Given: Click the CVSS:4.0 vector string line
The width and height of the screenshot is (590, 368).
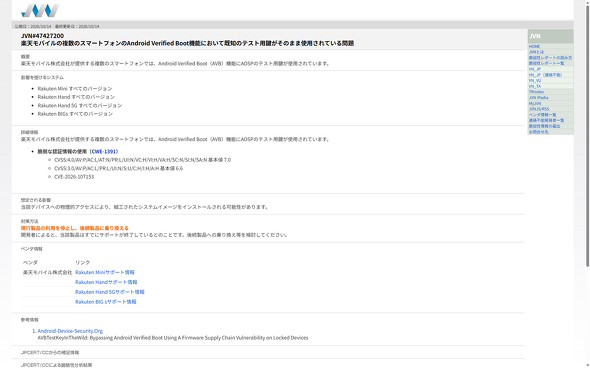Looking at the screenshot, I should pyautogui.click(x=143, y=160).
